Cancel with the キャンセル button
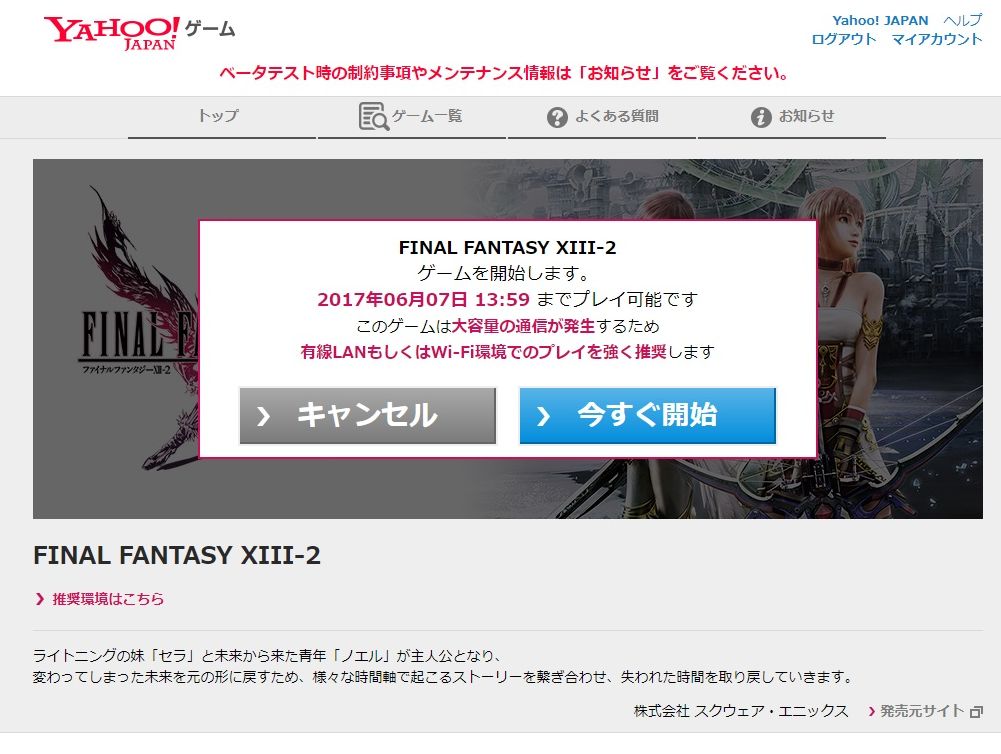Viewport: 1001px width, 754px height. 368,416
